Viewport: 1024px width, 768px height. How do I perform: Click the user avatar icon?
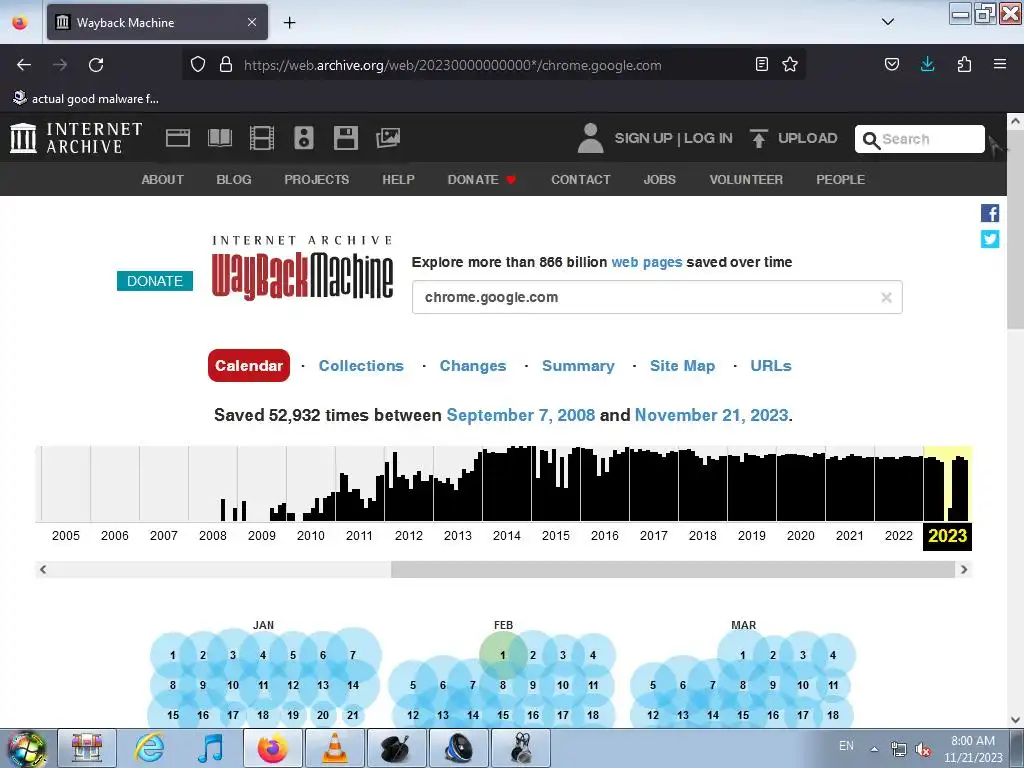pyautogui.click(x=590, y=138)
